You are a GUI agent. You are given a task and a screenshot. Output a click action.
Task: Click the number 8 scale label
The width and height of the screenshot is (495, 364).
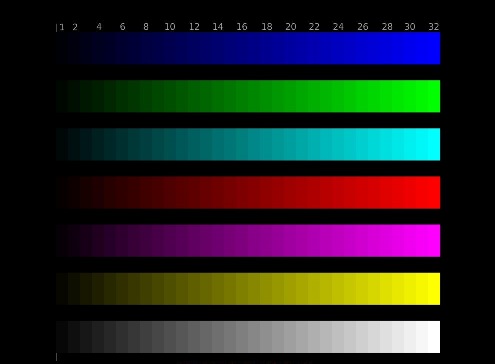coord(146,27)
